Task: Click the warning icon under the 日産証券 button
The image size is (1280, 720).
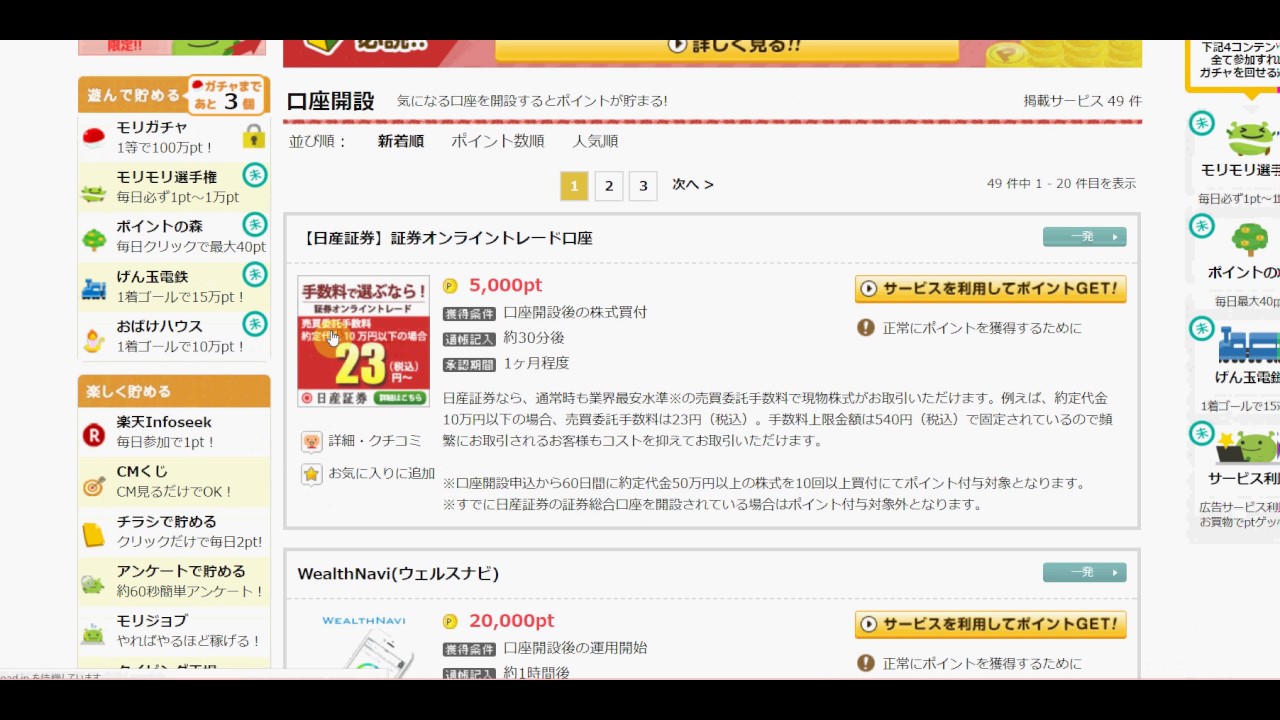Action: 866,328
